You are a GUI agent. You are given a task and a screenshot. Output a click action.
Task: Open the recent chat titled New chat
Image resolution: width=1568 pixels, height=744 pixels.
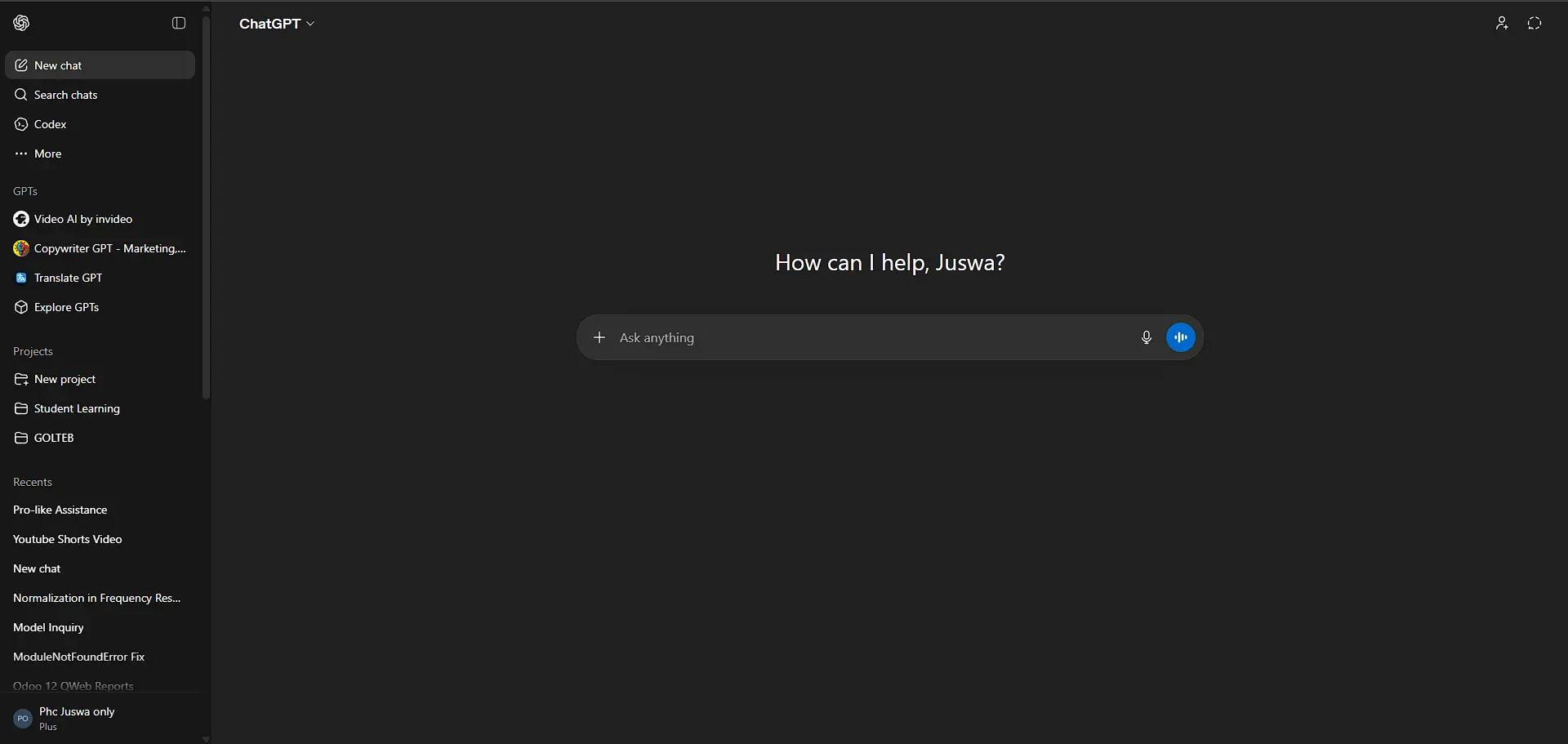(x=100, y=568)
